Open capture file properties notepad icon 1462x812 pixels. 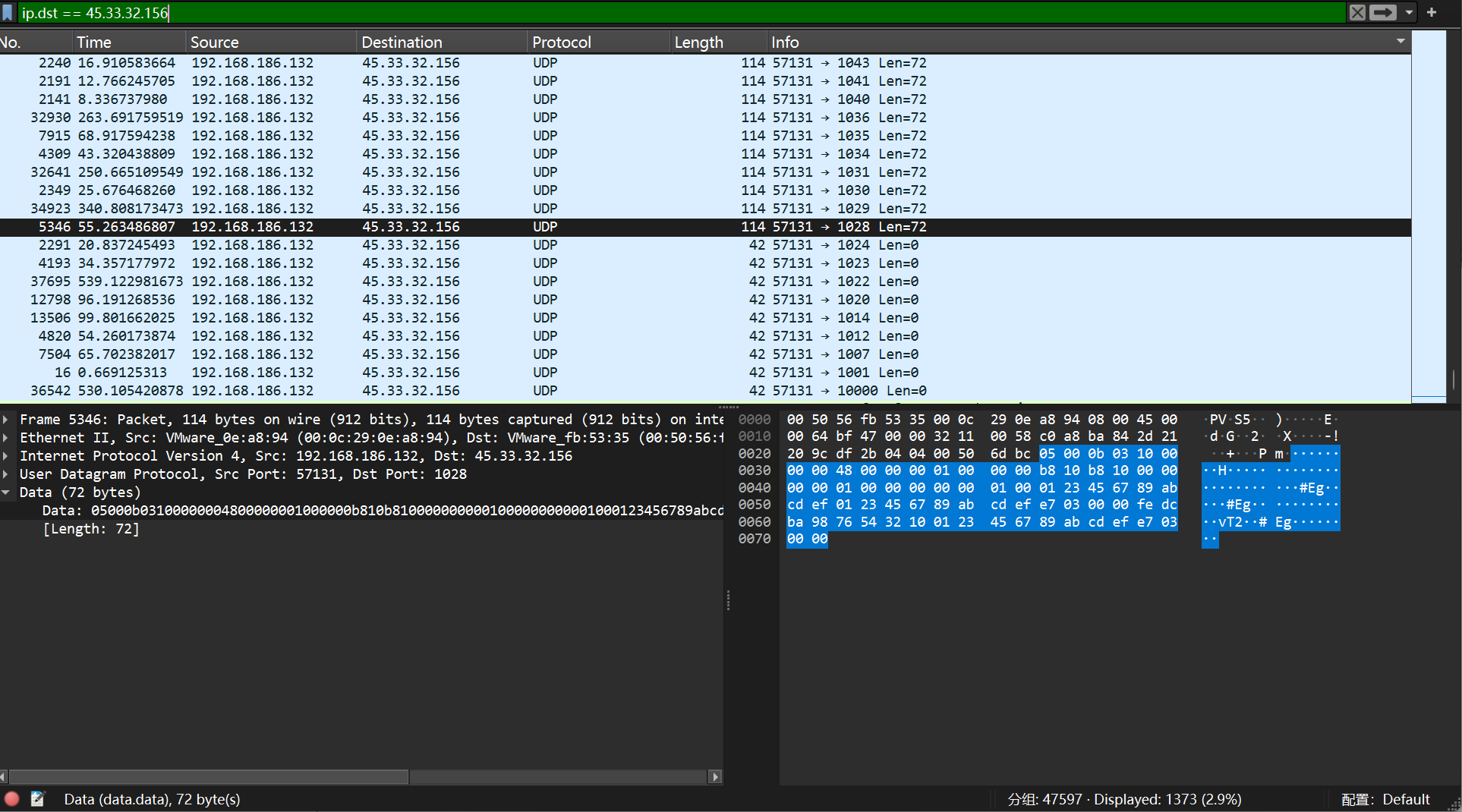37,799
